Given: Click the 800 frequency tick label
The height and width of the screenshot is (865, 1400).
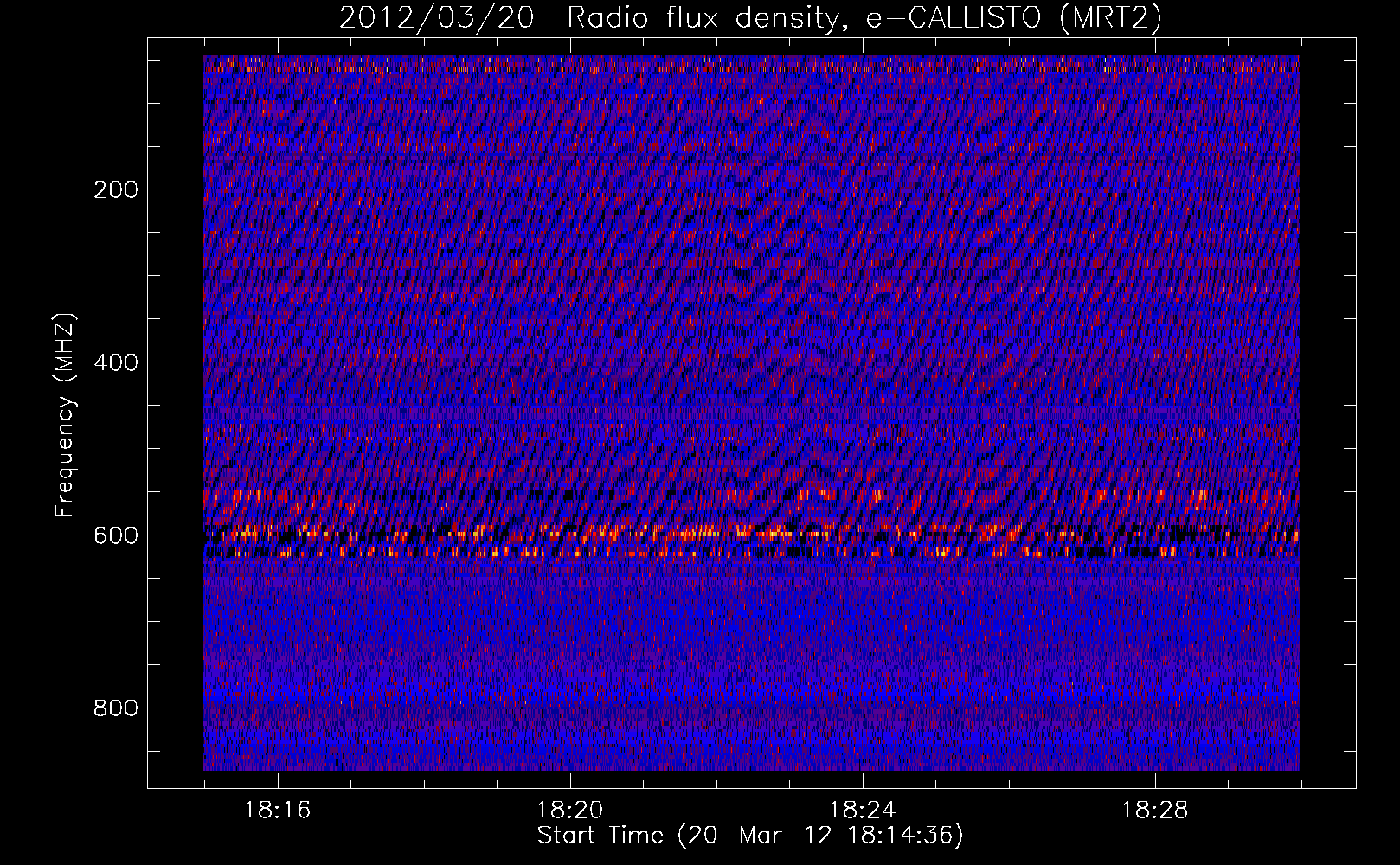Looking at the screenshot, I should pos(116,708).
